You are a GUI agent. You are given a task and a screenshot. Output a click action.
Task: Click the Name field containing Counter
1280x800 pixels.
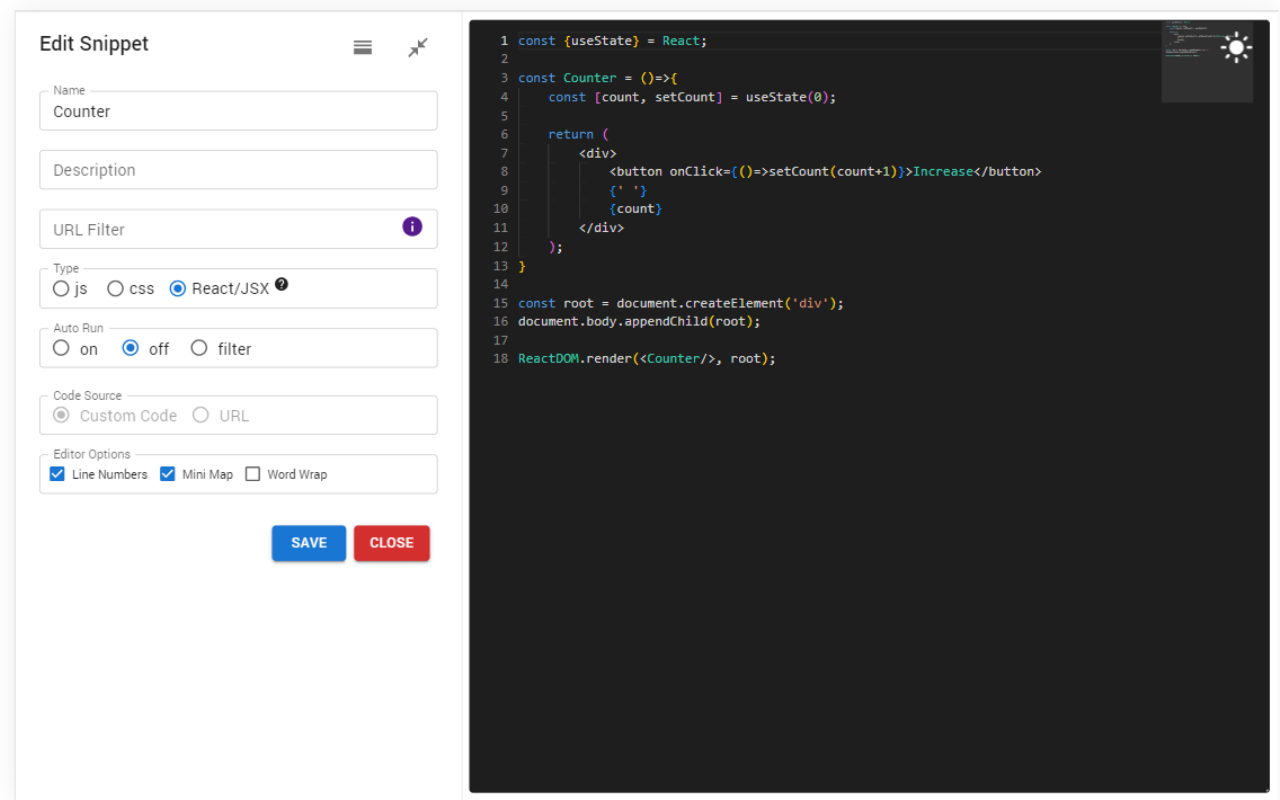click(x=238, y=111)
